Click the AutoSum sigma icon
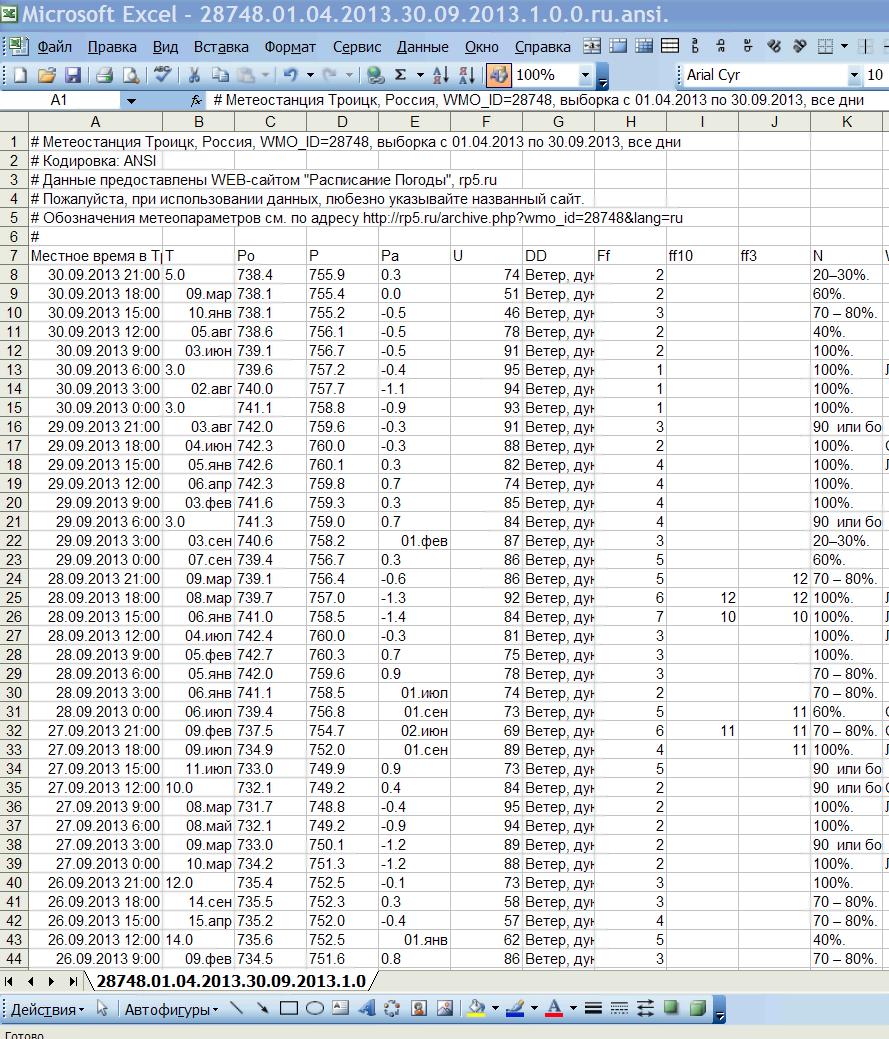 pos(401,75)
